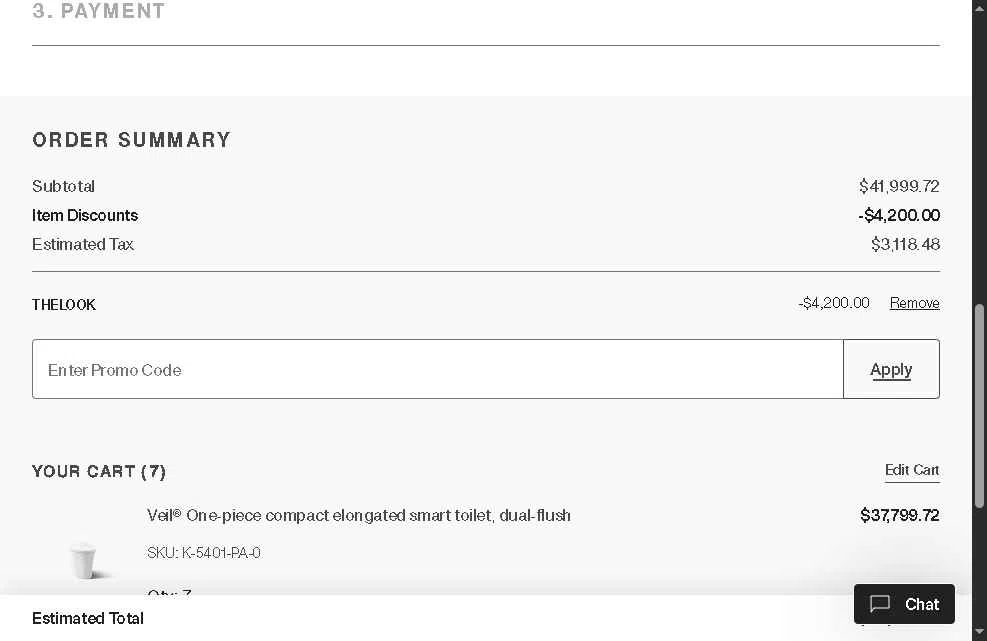This screenshot has height=641, width=987.
Task: Open the Edit Cart link
Action: pos(911,470)
